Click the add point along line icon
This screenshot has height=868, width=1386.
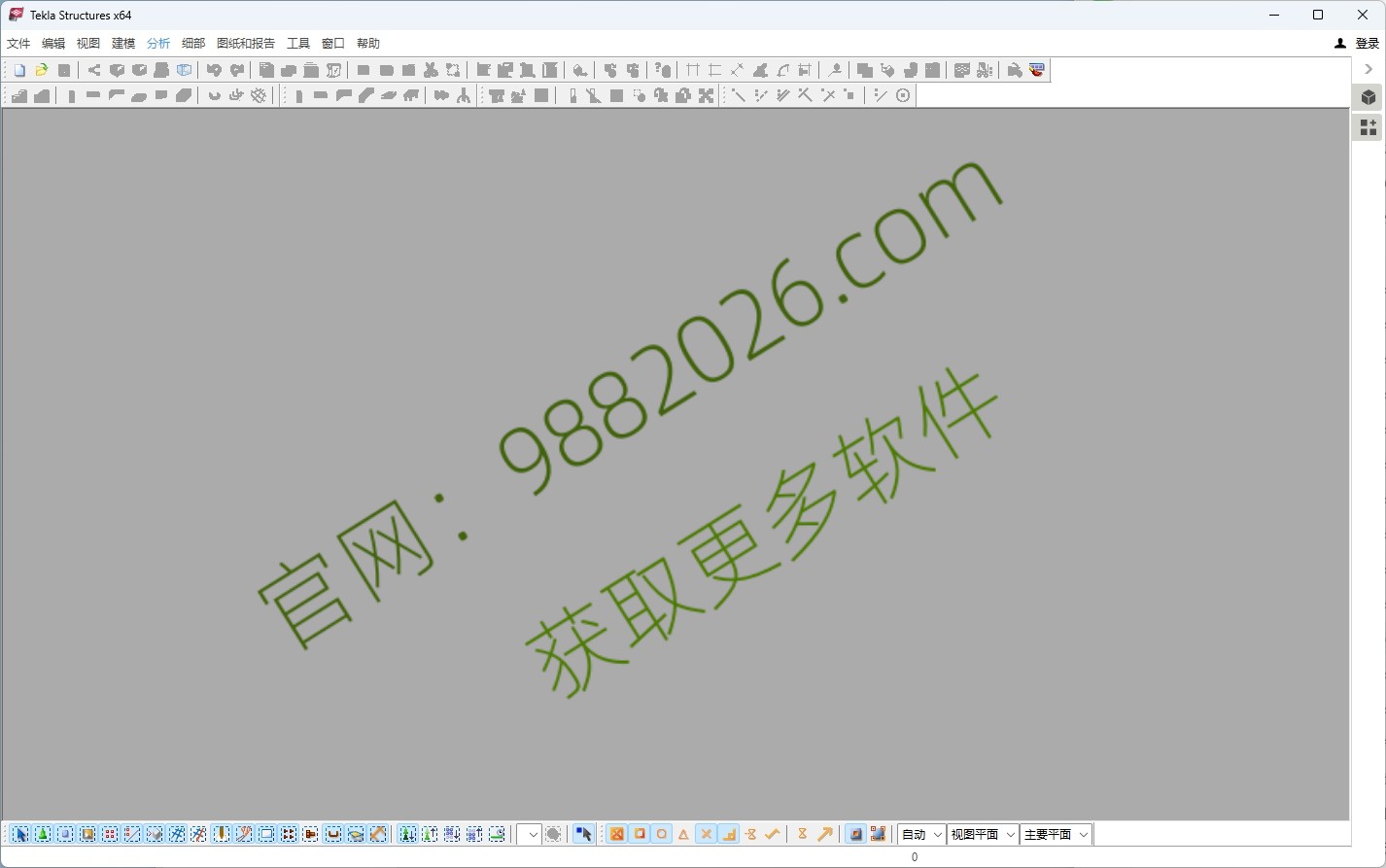pyautogui.click(x=739, y=95)
